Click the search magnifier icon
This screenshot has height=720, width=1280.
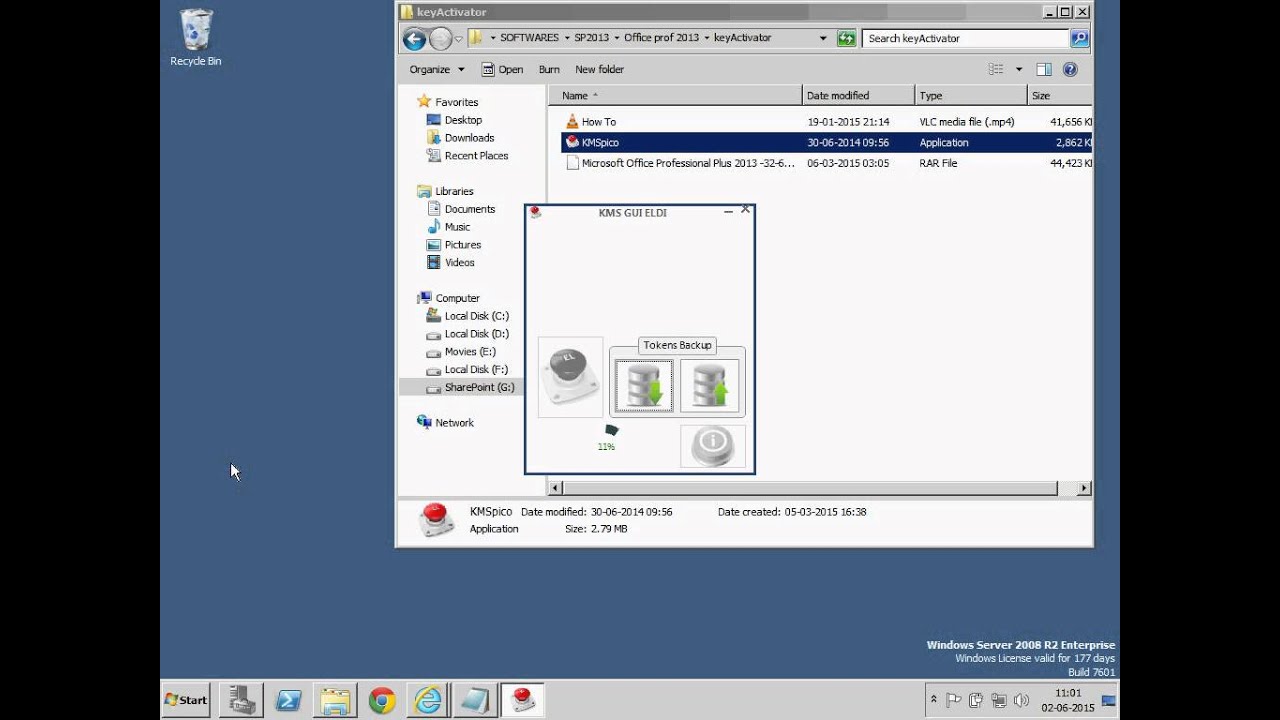click(x=1078, y=38)
